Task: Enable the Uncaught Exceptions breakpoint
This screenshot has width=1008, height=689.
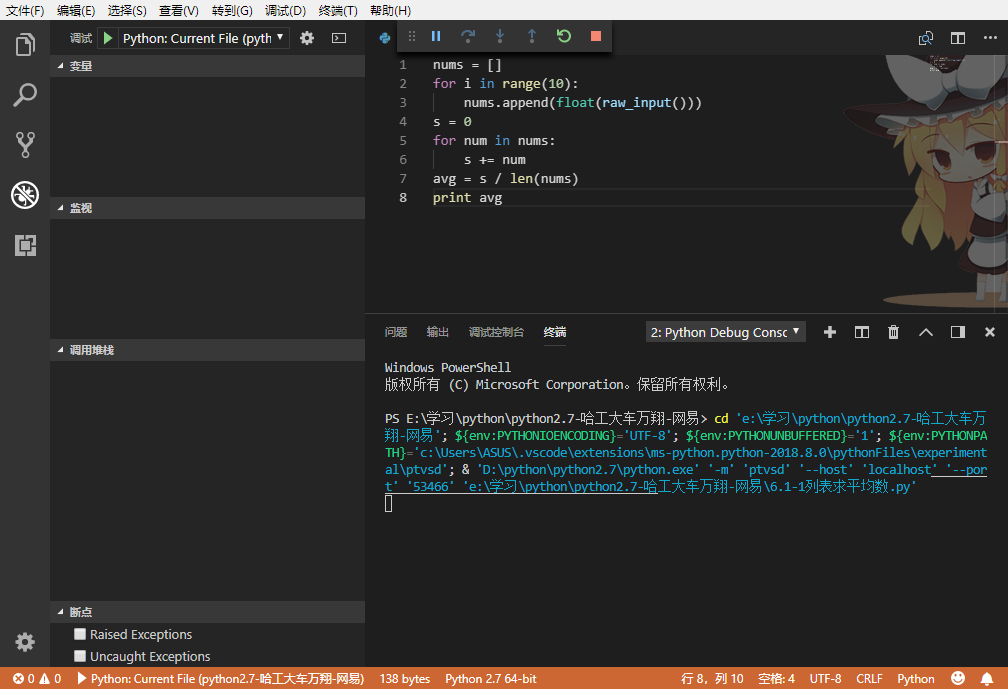Action: pos(80,656)
